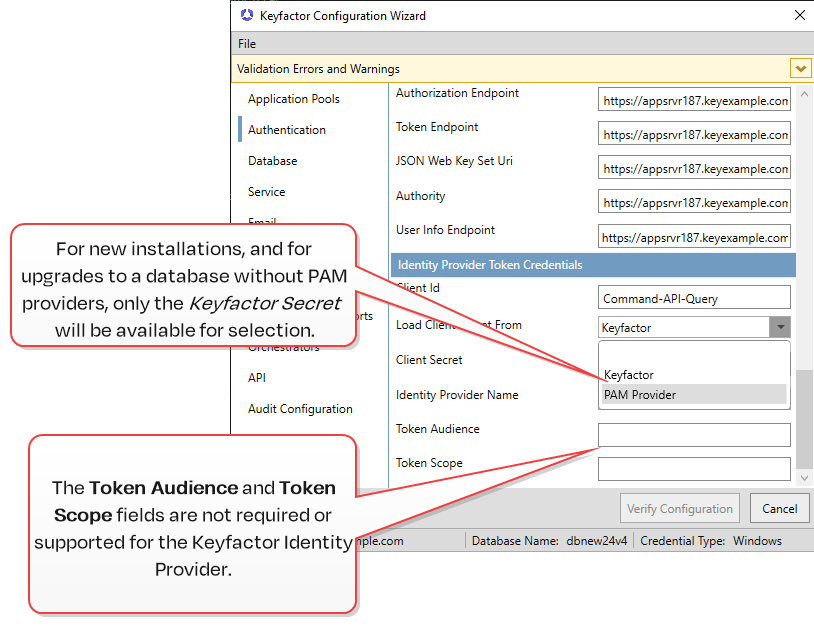This screenshot has height=629, width=814.
Task: Select the Authentication section
Action: coord(286,130)
